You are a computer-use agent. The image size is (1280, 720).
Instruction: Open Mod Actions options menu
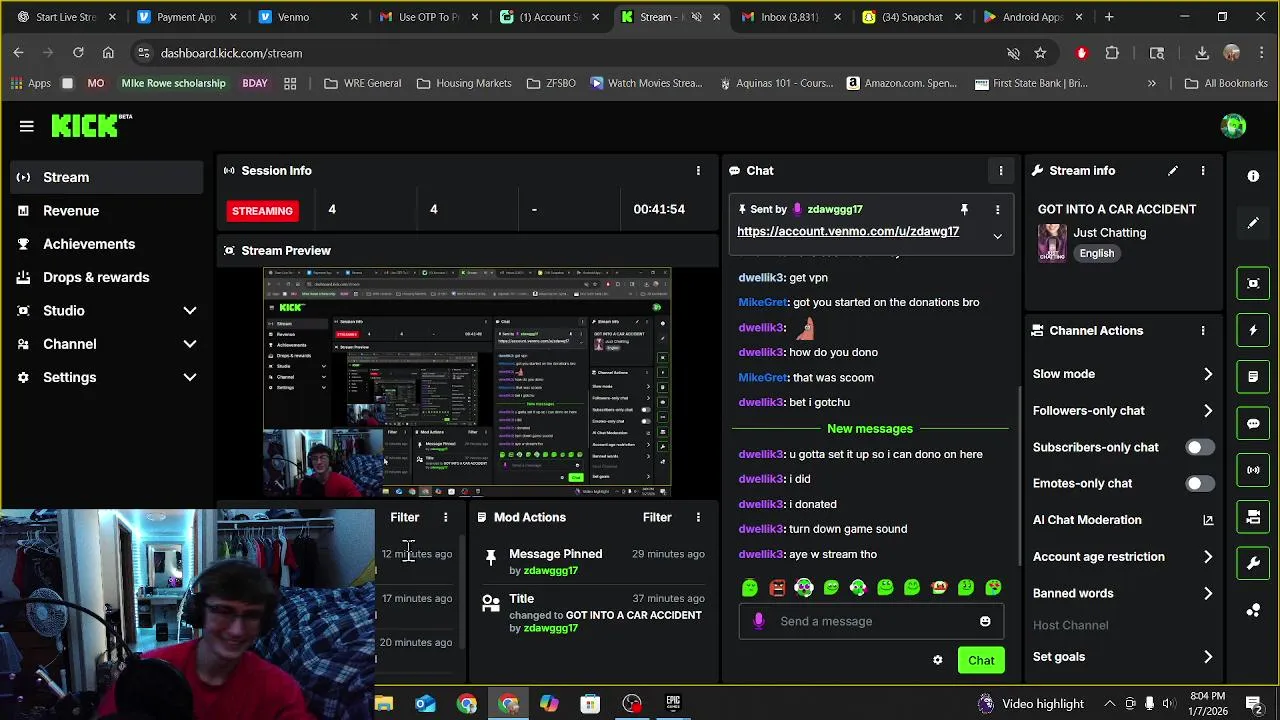698,517
